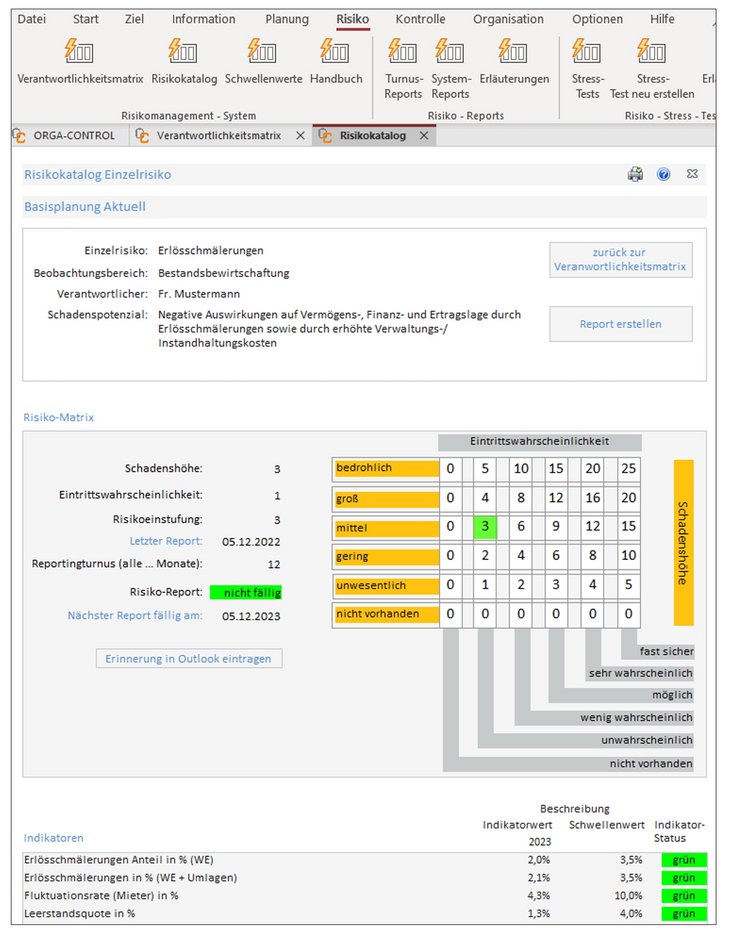Open the Verantwortlichkeitsmatrix ribbon icon
Screen dimensions: 730x932
(80, 52)
